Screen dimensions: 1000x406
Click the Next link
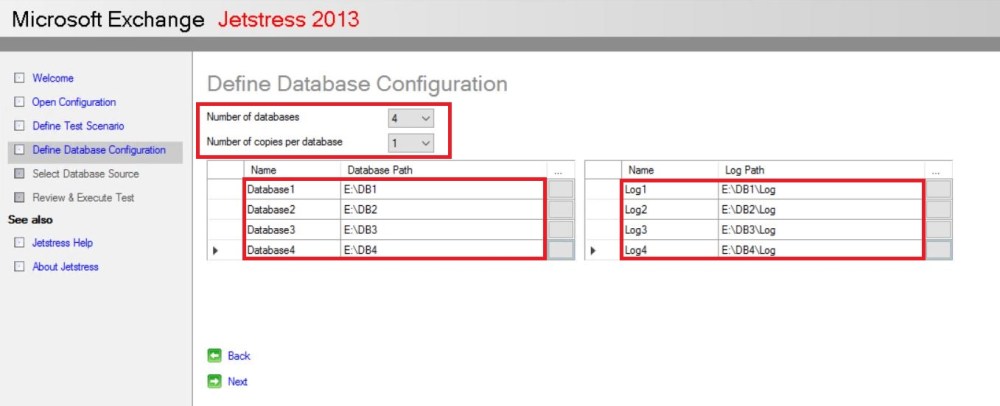coord(237,381)
